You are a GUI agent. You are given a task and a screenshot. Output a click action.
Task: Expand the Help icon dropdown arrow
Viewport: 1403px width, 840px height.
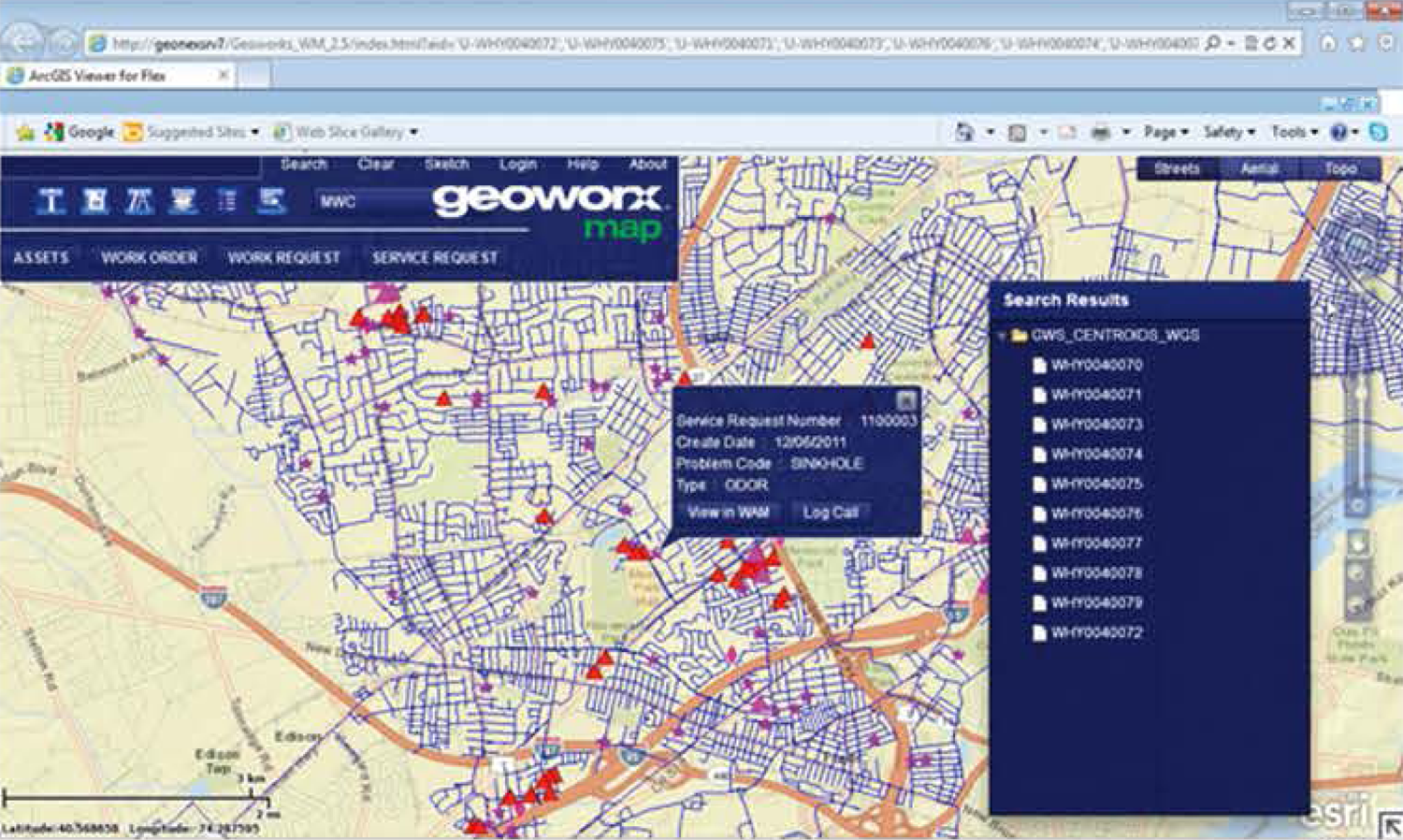click(x=1355, y=132)
